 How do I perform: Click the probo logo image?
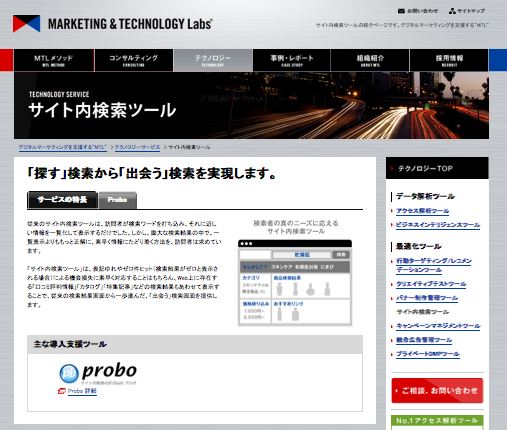pos(98,373)
